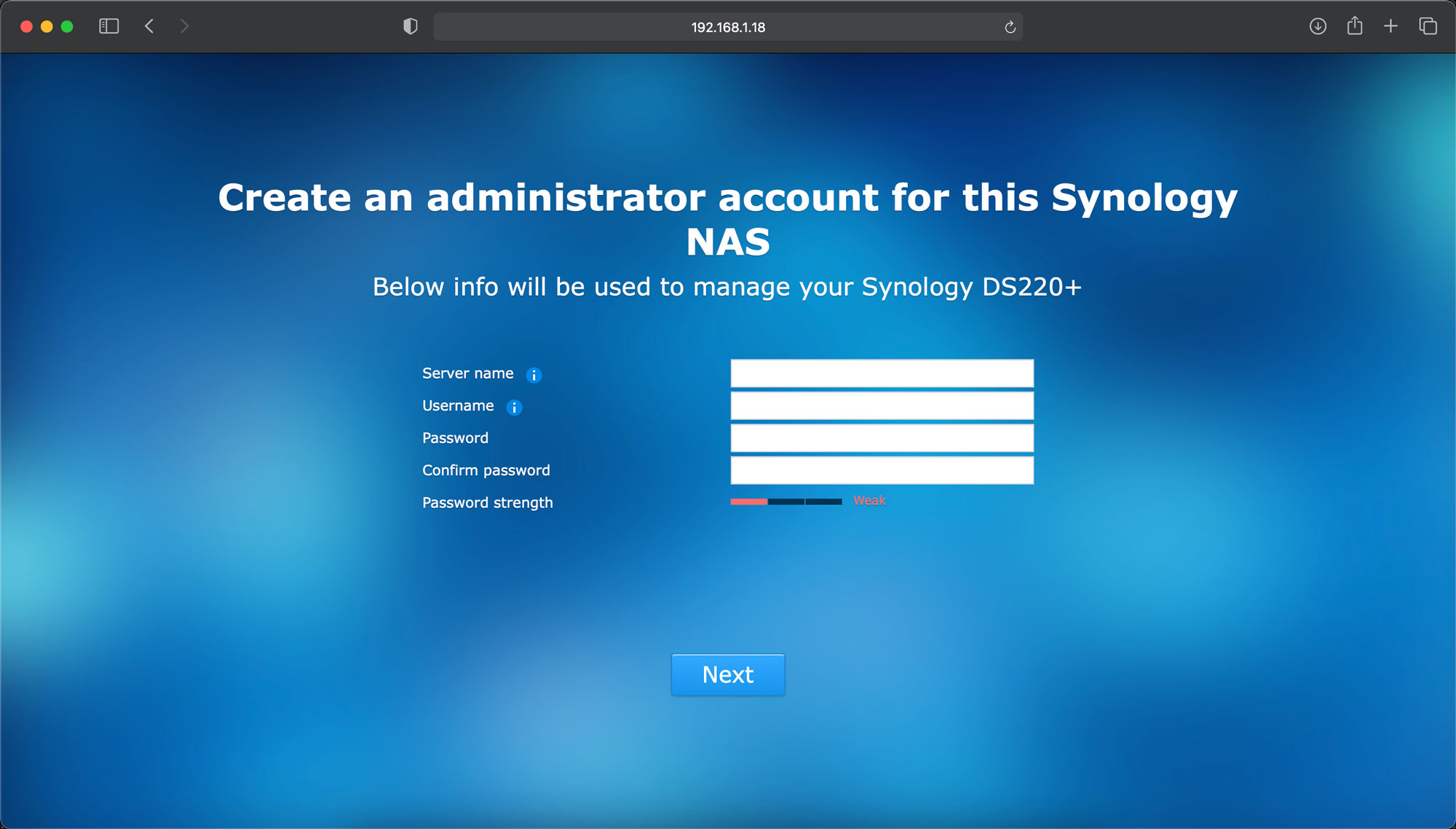This screenshot has width=1456, height=829.
Task: Open the privacy shield report icon
Action: 411,27
